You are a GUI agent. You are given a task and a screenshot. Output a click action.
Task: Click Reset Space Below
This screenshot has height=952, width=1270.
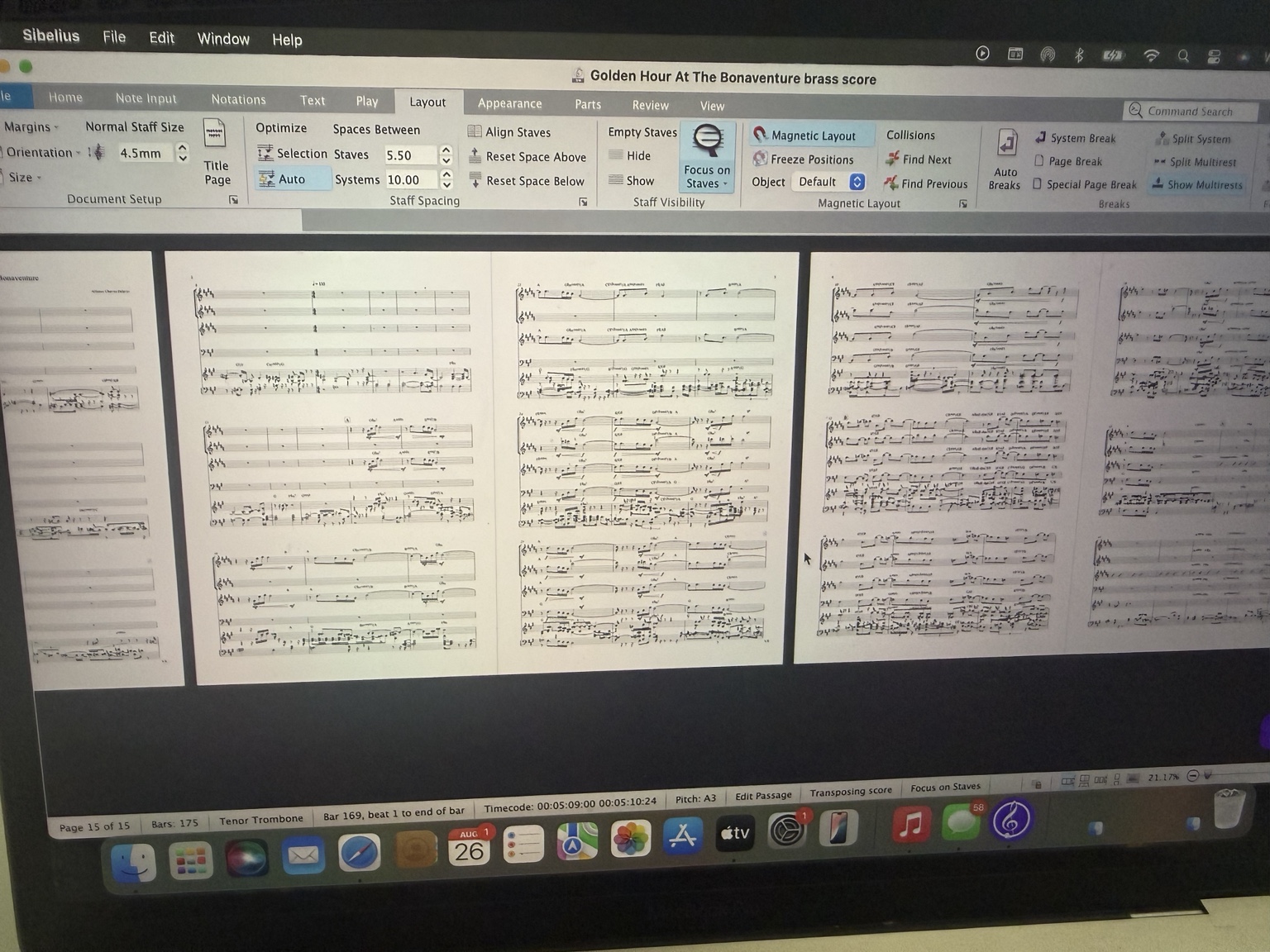pos(527,180)
